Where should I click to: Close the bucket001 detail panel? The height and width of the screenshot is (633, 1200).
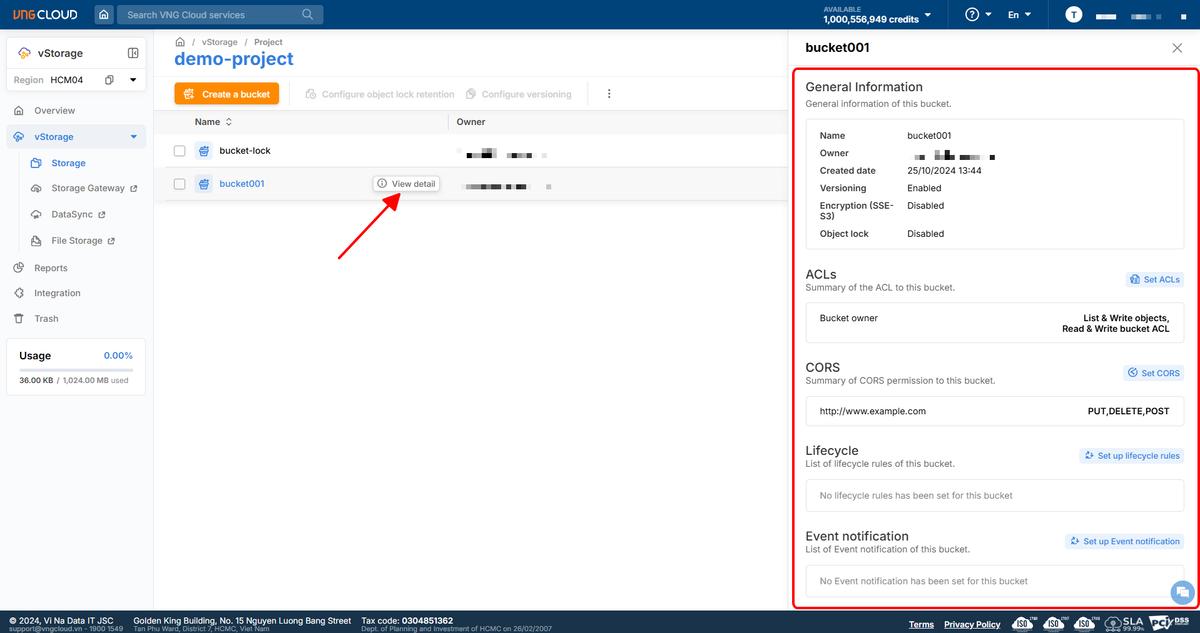[1176, 48]
